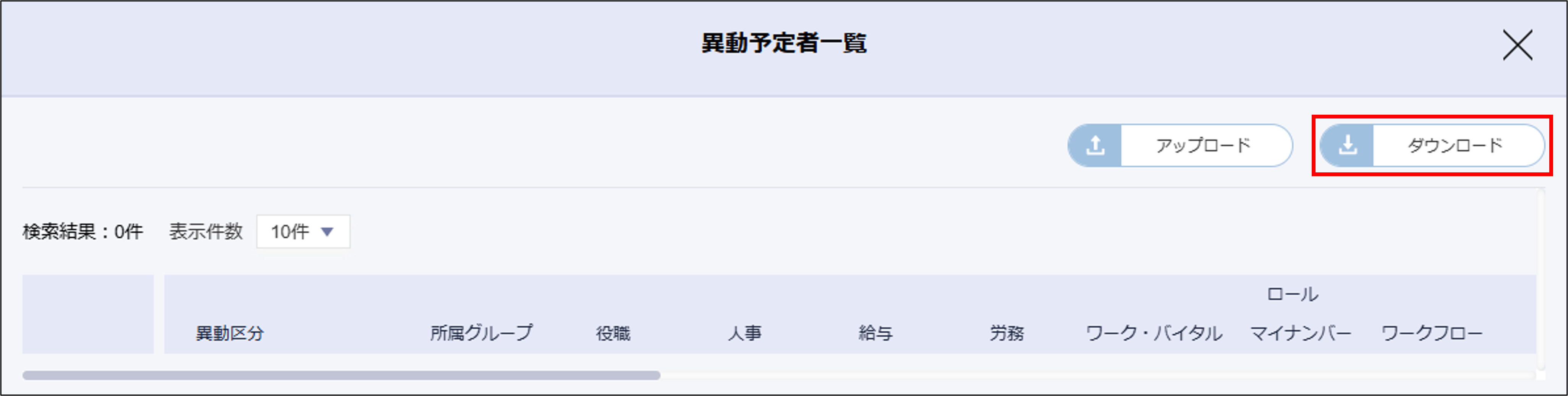Image resolution: width=1568 pixels, height=396 pixels.
Task: Click the 検索結果：0件 result count text
Action: (83, 232)
